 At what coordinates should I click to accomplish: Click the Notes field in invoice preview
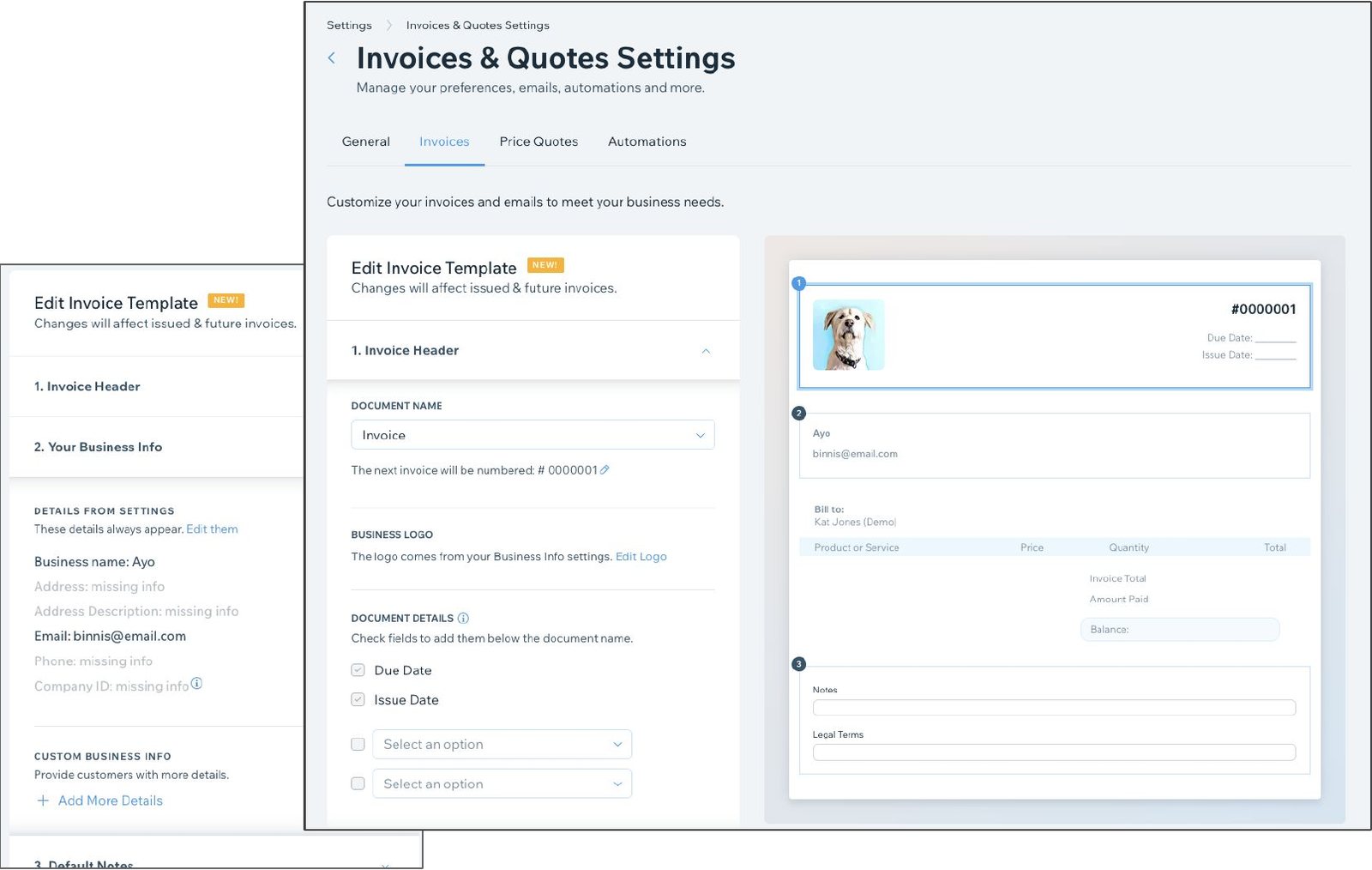click(x=1054, y=708)
